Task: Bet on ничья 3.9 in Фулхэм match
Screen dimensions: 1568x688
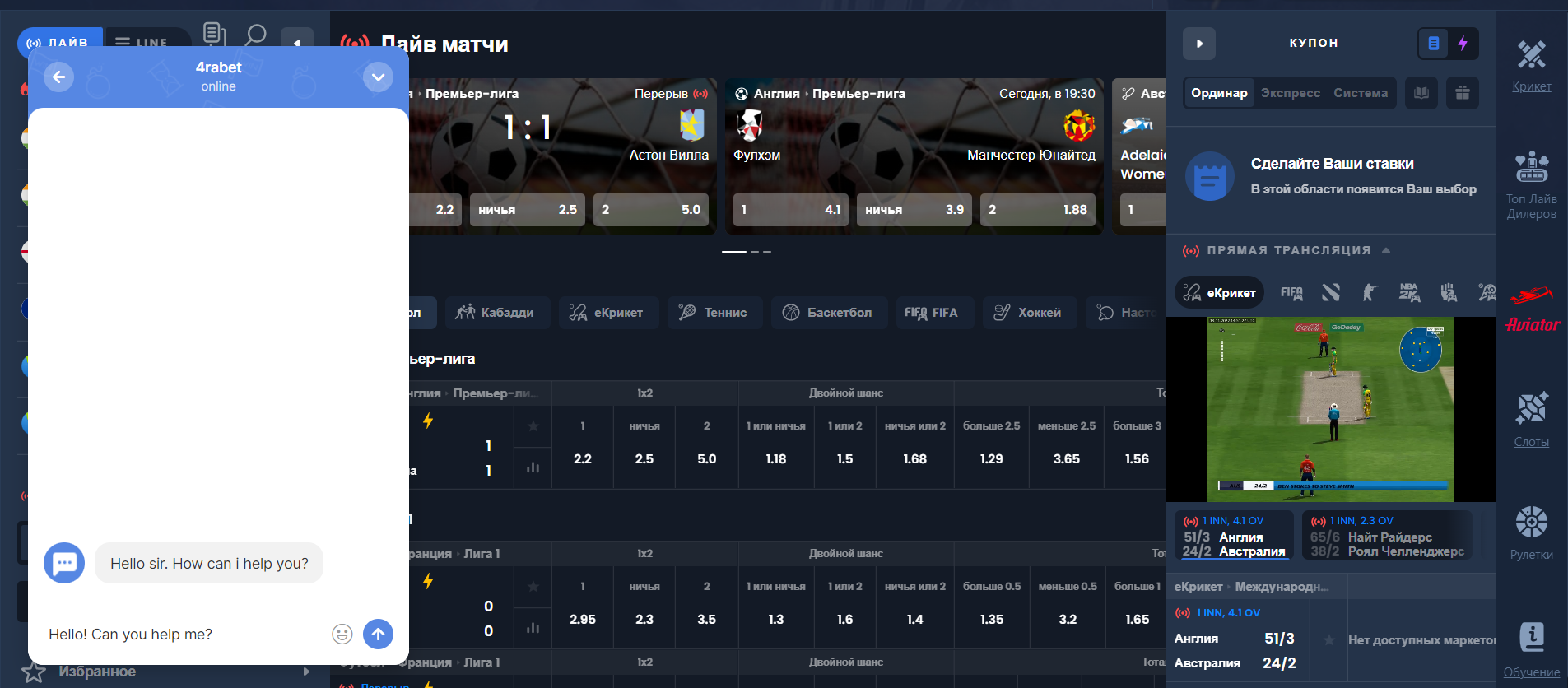Action: [914, 210]
